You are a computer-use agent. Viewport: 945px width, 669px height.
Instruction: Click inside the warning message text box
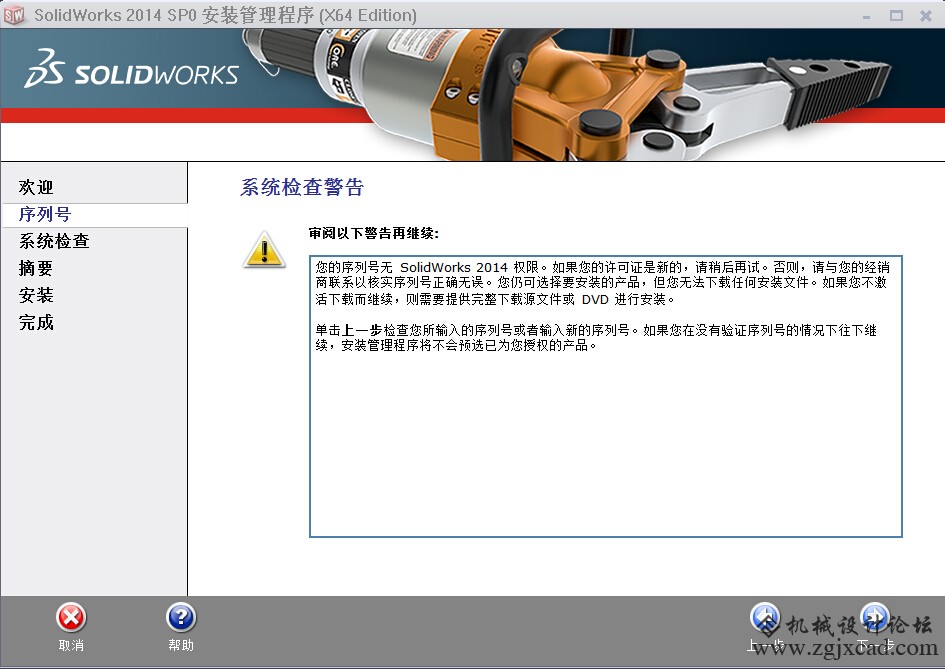click(x=606, y=396)
